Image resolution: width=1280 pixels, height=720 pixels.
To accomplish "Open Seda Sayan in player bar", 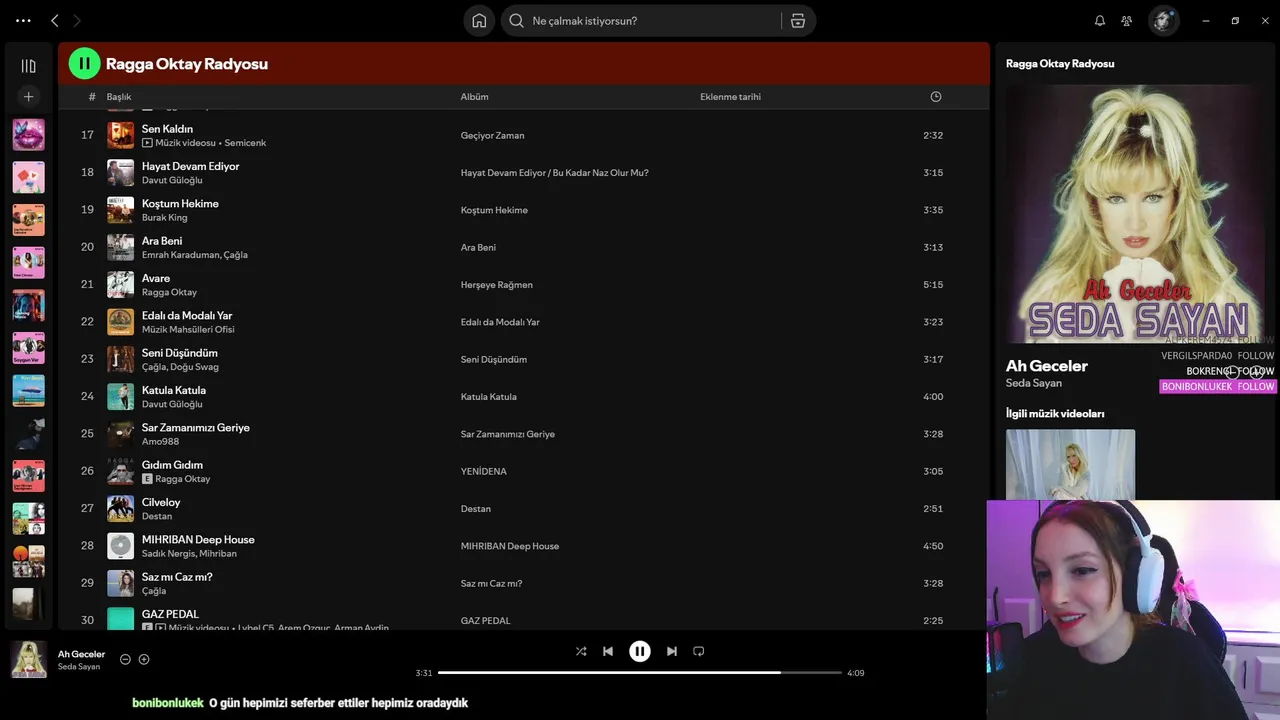I will [x=79, y=667].
